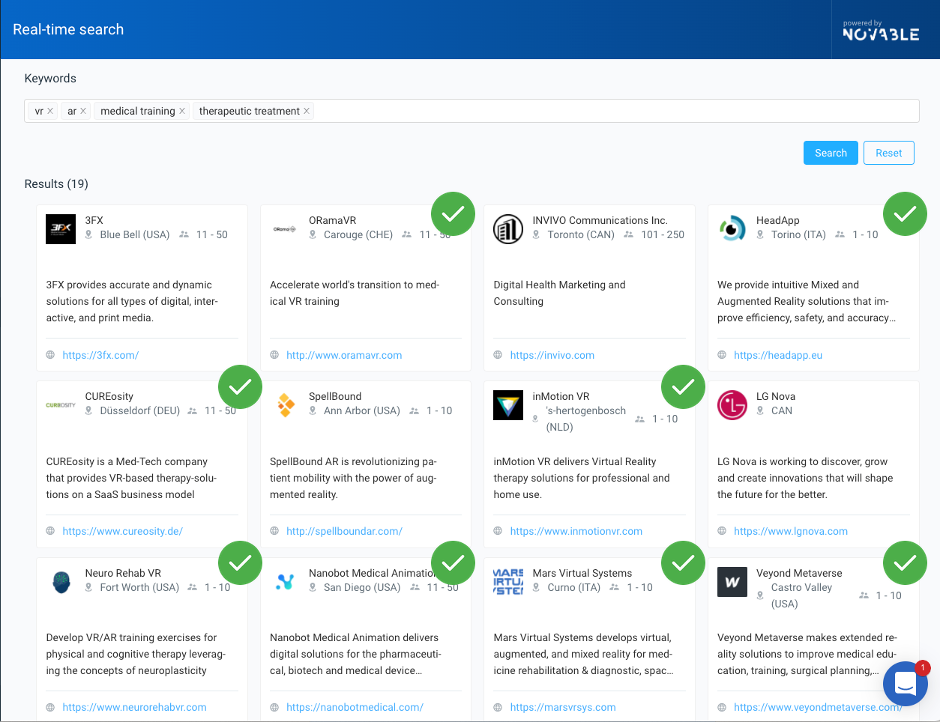
Task: Toggle green checkmark on ORamaVR card
Action: pyautogui.click(x=453, y=214)
